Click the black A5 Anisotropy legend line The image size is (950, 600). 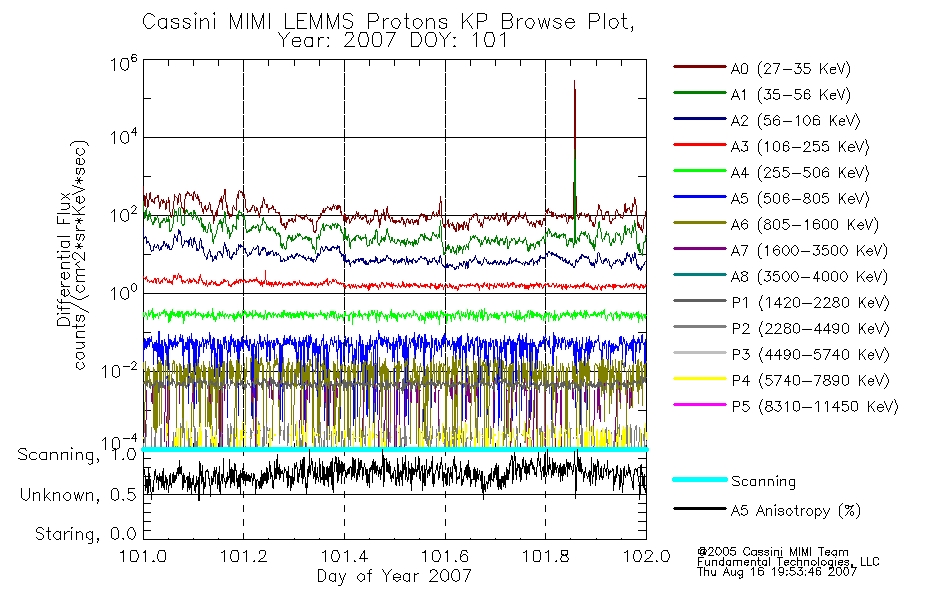(700, 508)
